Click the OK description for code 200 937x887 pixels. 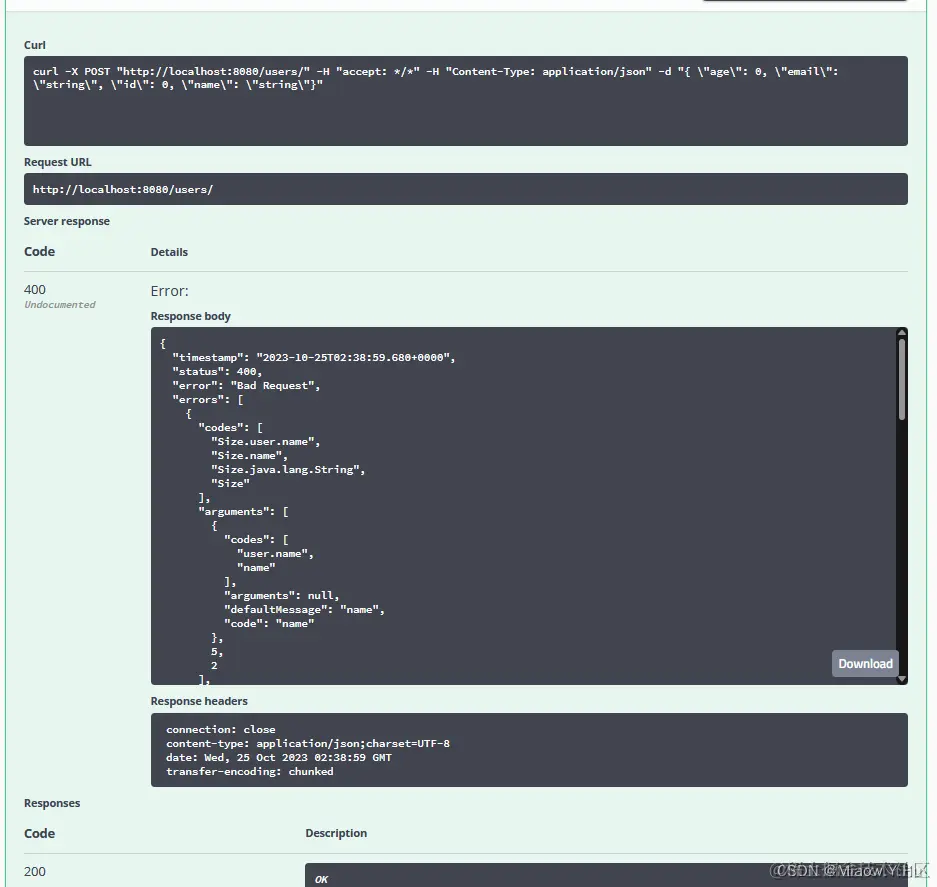321,879
